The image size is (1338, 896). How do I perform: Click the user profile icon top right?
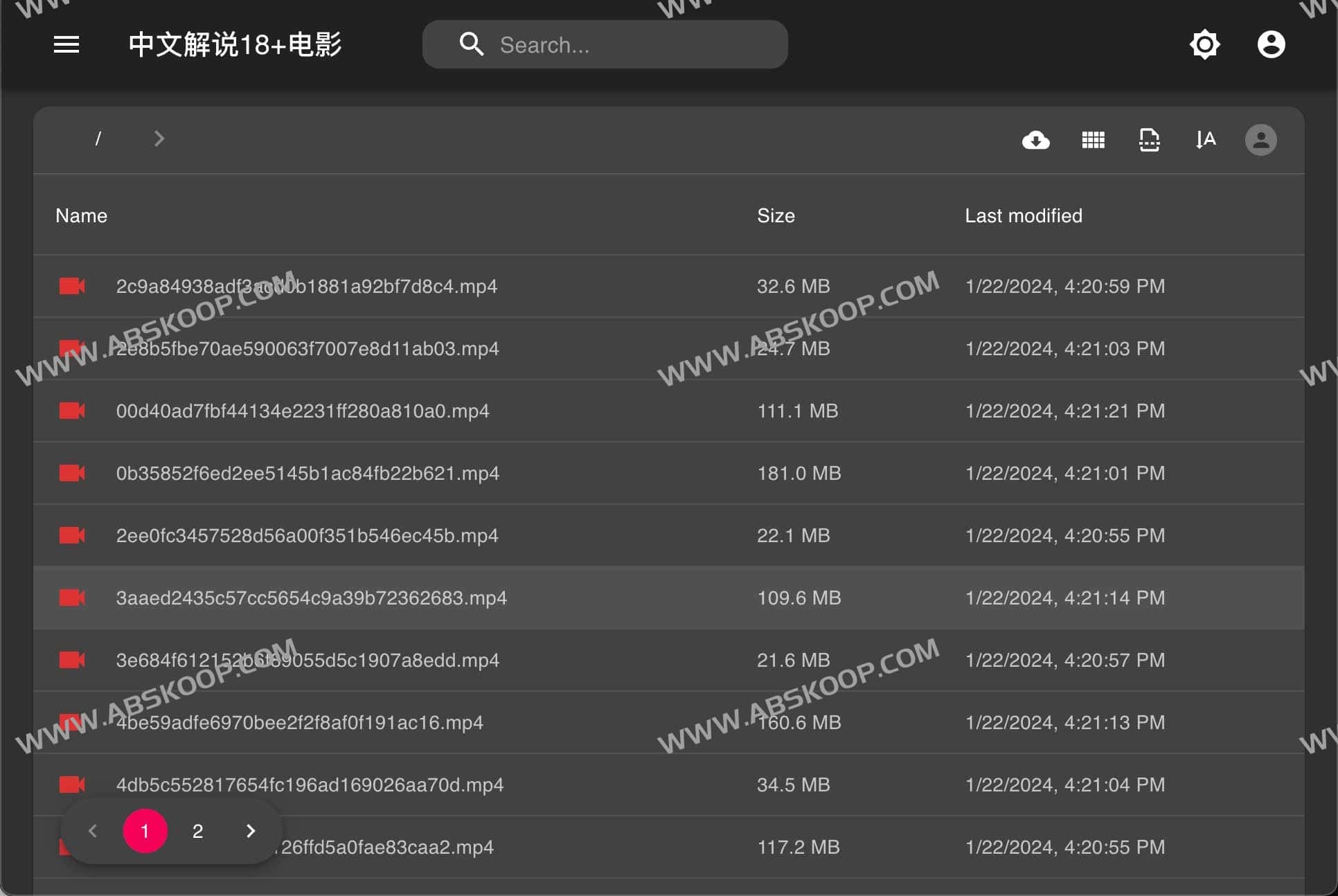pyautogui.click(x=1270, y=44)
